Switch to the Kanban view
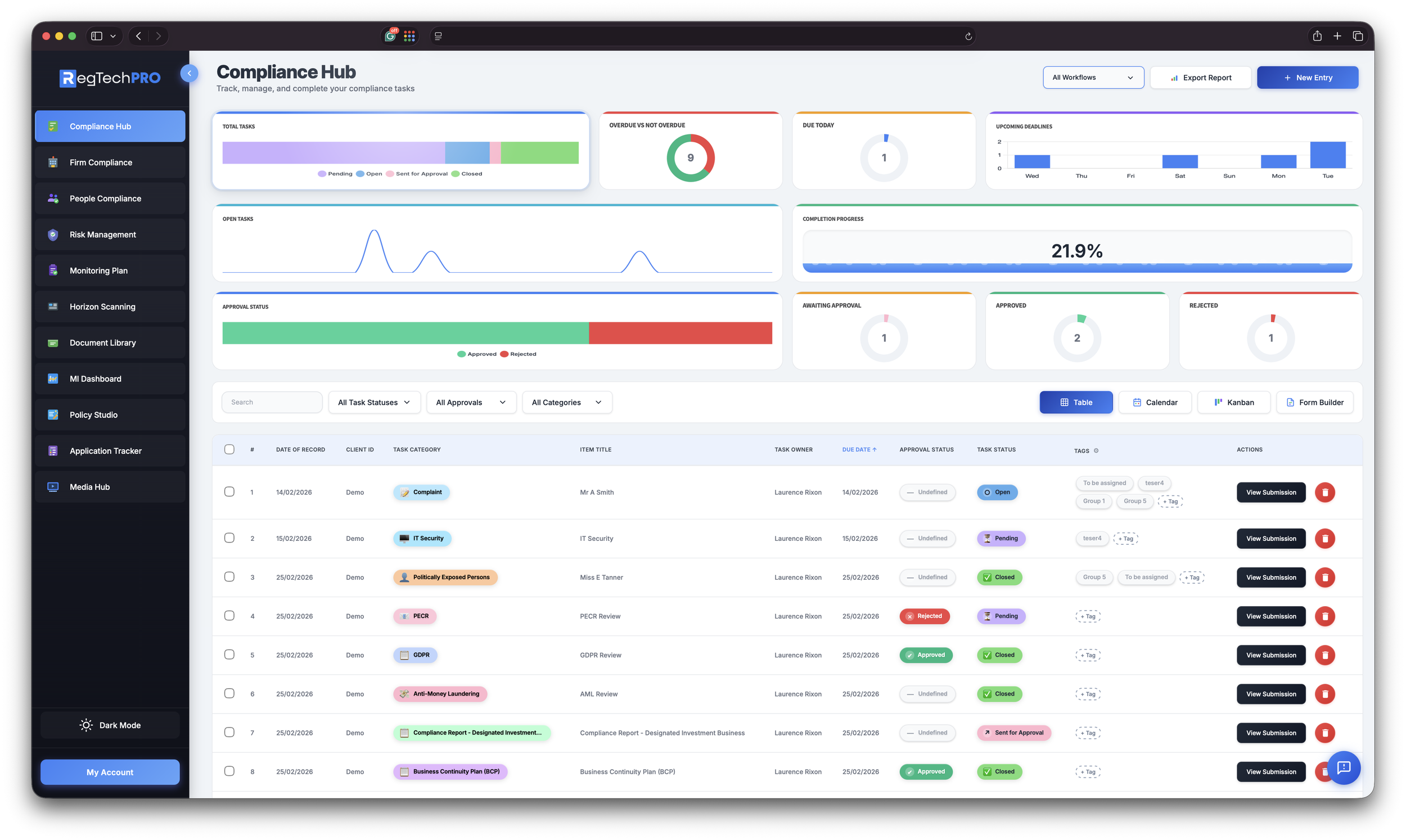 [1233, 402]
